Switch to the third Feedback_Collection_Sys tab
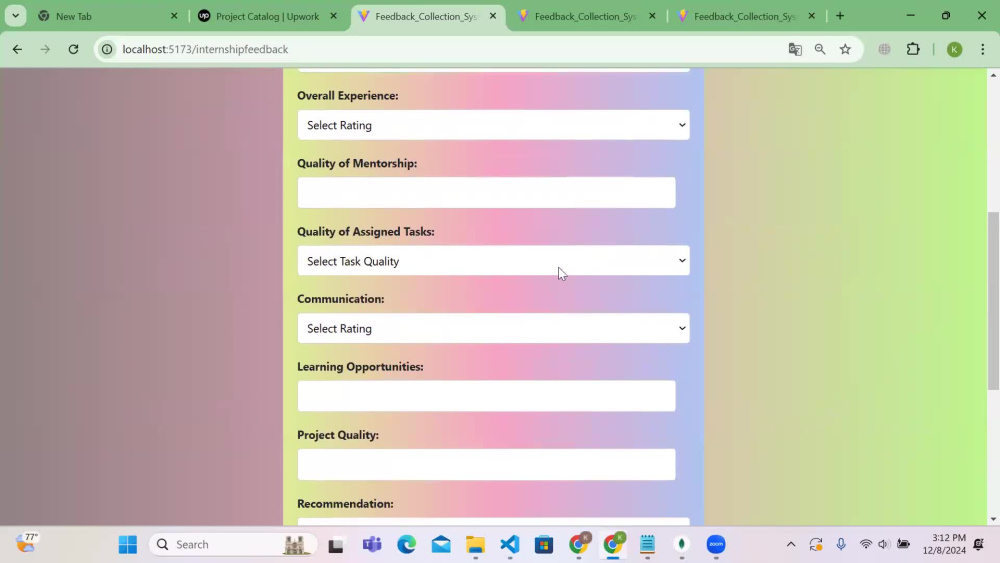This screenshot has width=1000, height=563. point(745,17)
